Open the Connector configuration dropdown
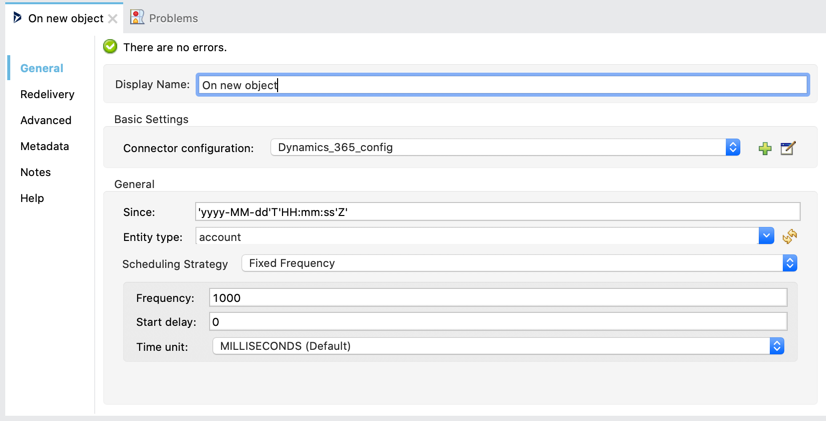 point(732,148)
